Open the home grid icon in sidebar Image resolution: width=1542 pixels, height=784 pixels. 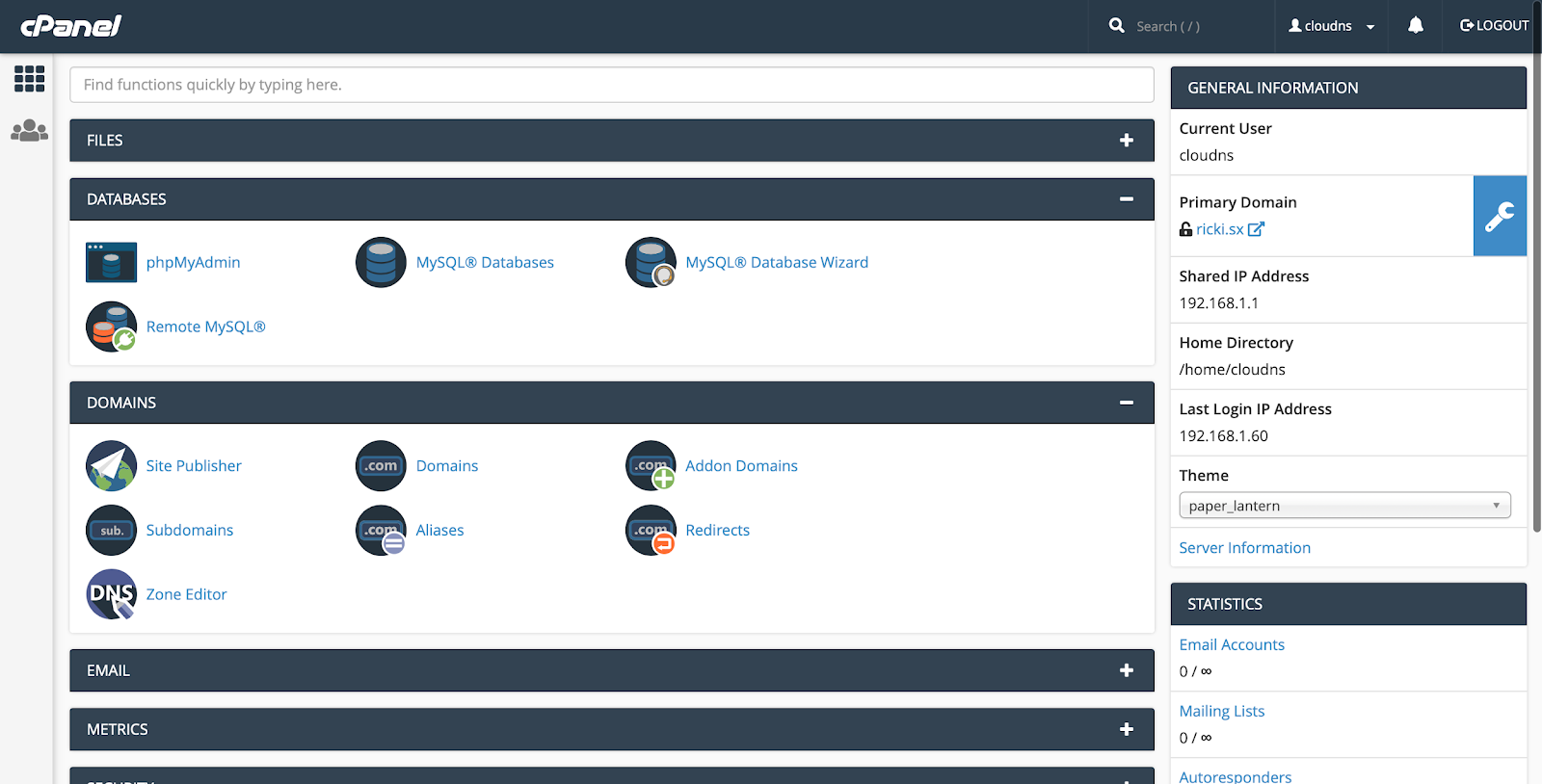pyautogui.click(x=29, y=79)
